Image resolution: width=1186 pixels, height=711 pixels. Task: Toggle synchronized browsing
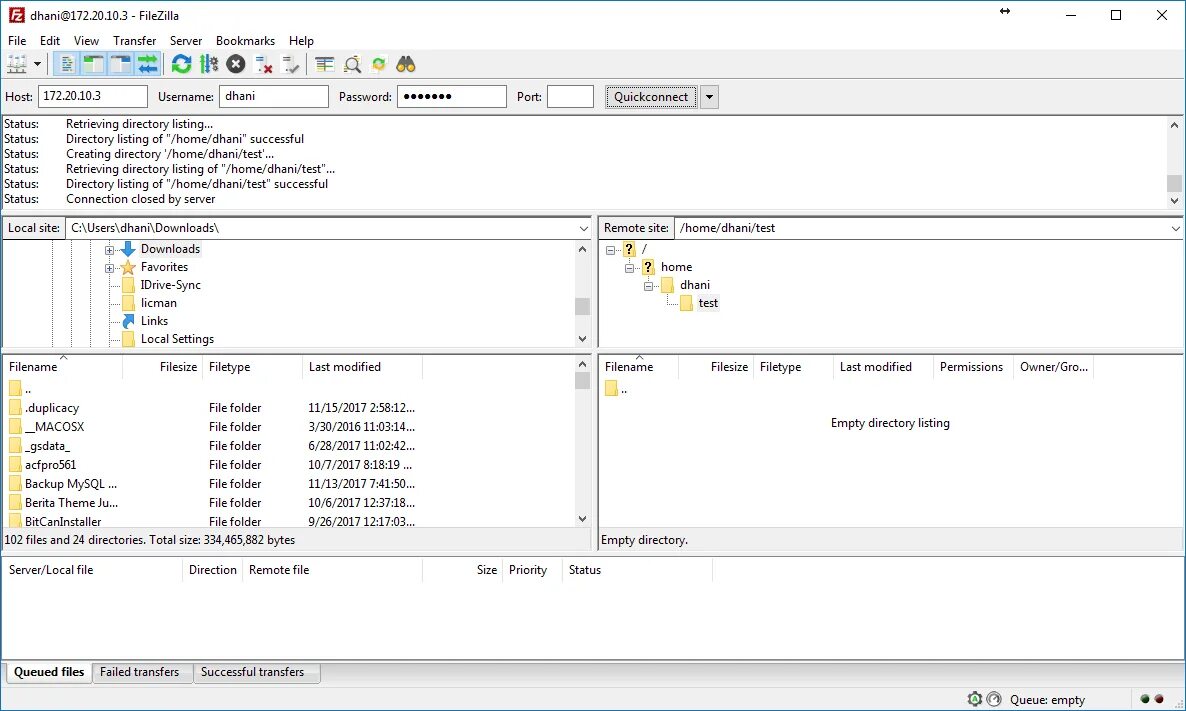coord(379,64)
